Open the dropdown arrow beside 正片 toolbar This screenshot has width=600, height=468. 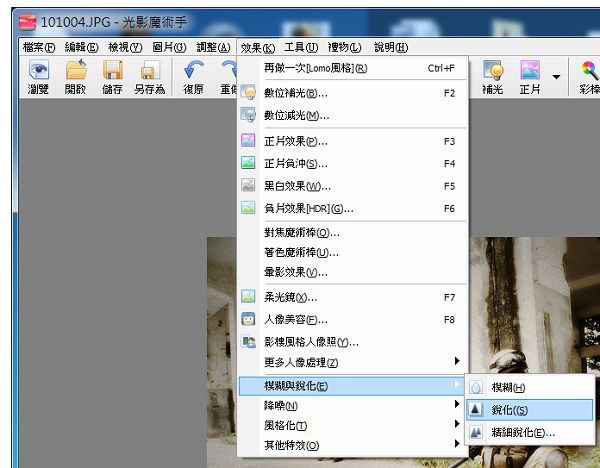(556, 77)
